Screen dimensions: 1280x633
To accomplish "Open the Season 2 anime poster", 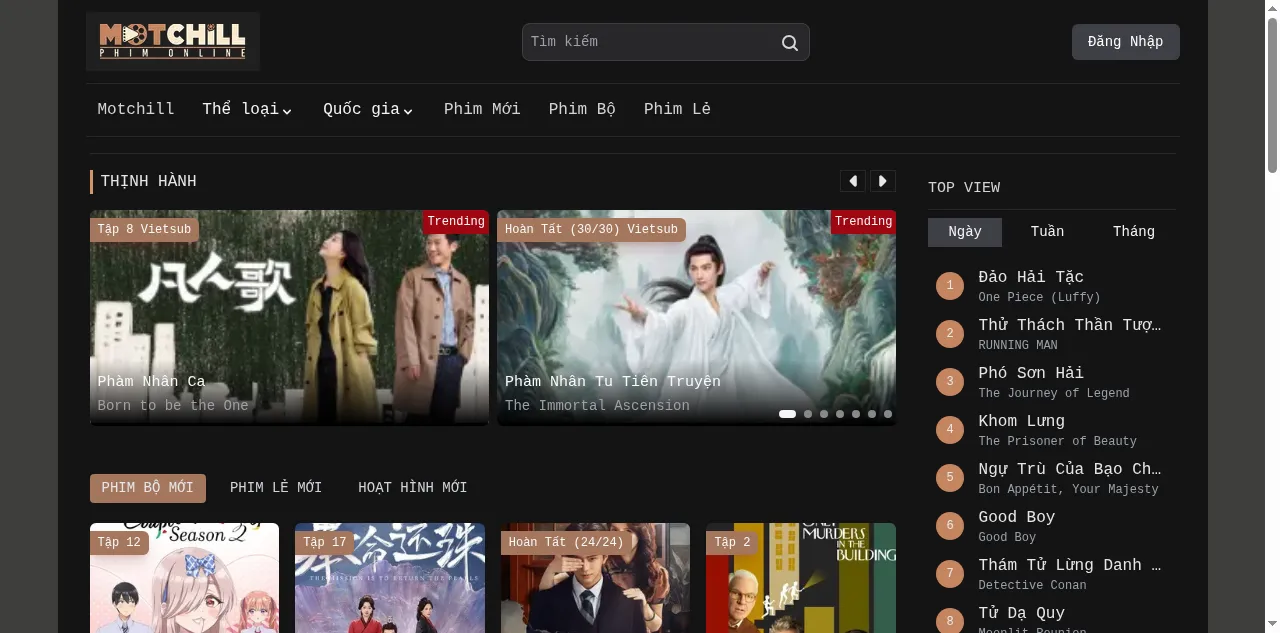I will tap(184, 578).
